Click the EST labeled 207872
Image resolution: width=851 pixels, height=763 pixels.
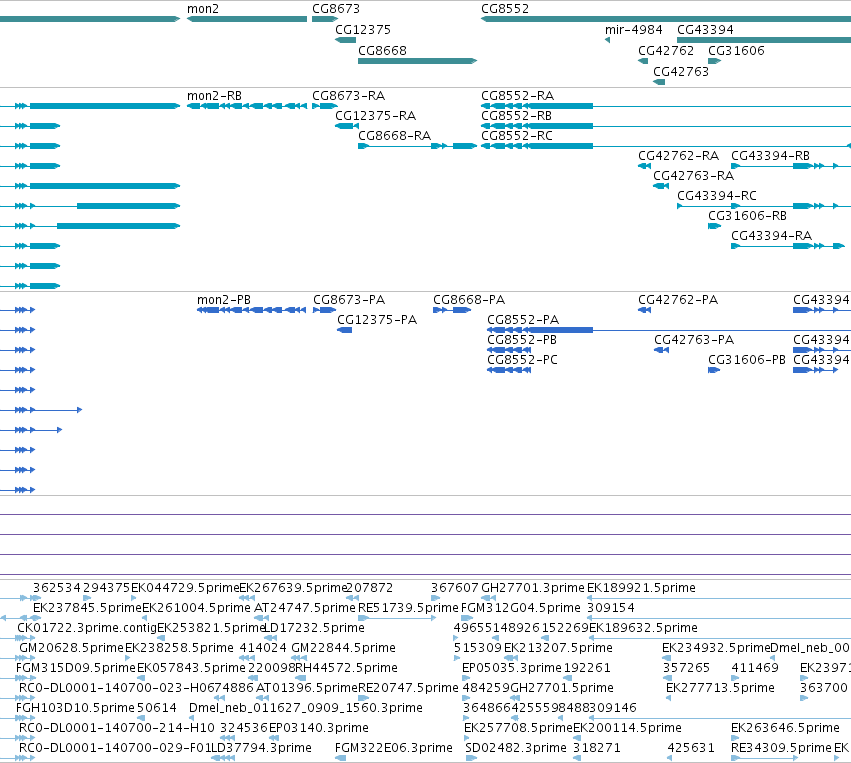point(370,588)
